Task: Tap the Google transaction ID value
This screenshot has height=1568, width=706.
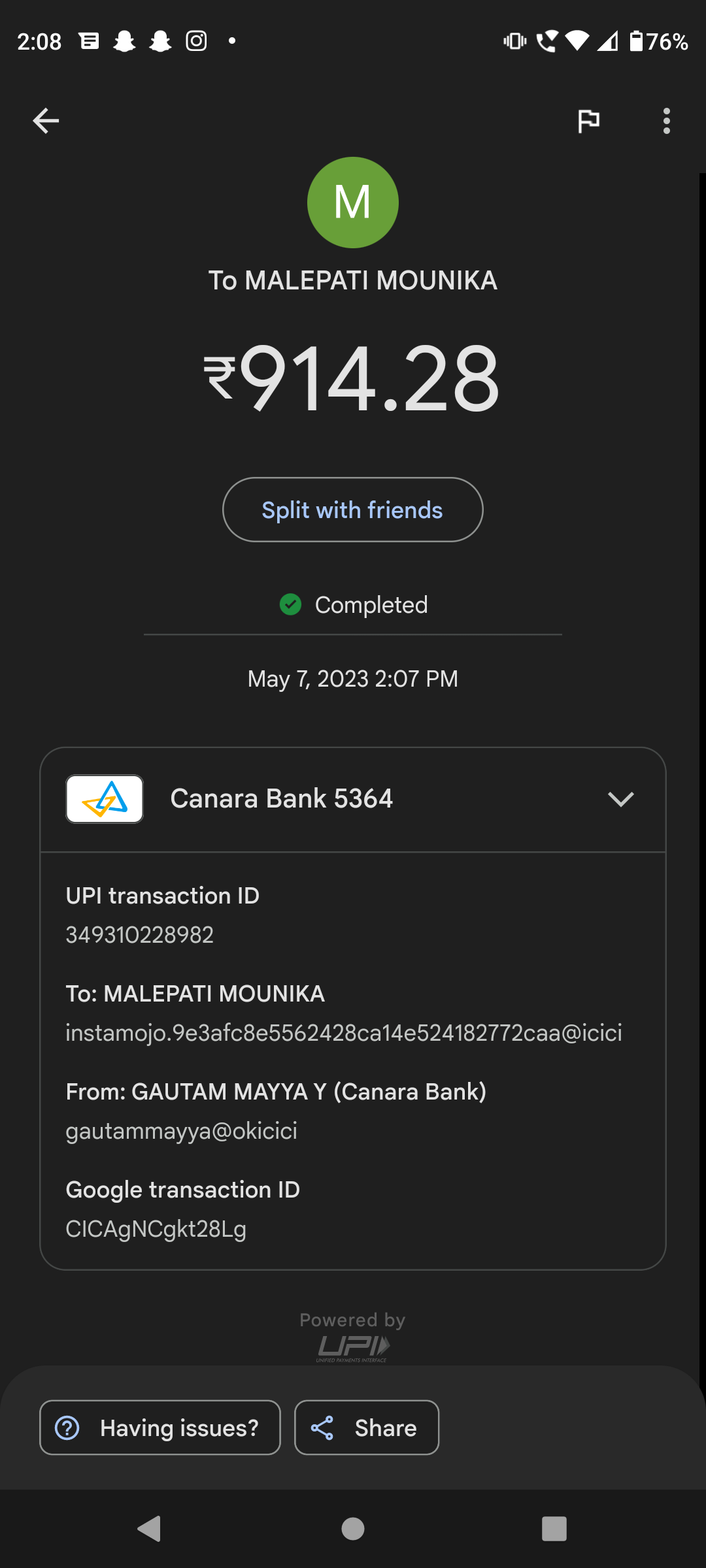Action: 156,1229
